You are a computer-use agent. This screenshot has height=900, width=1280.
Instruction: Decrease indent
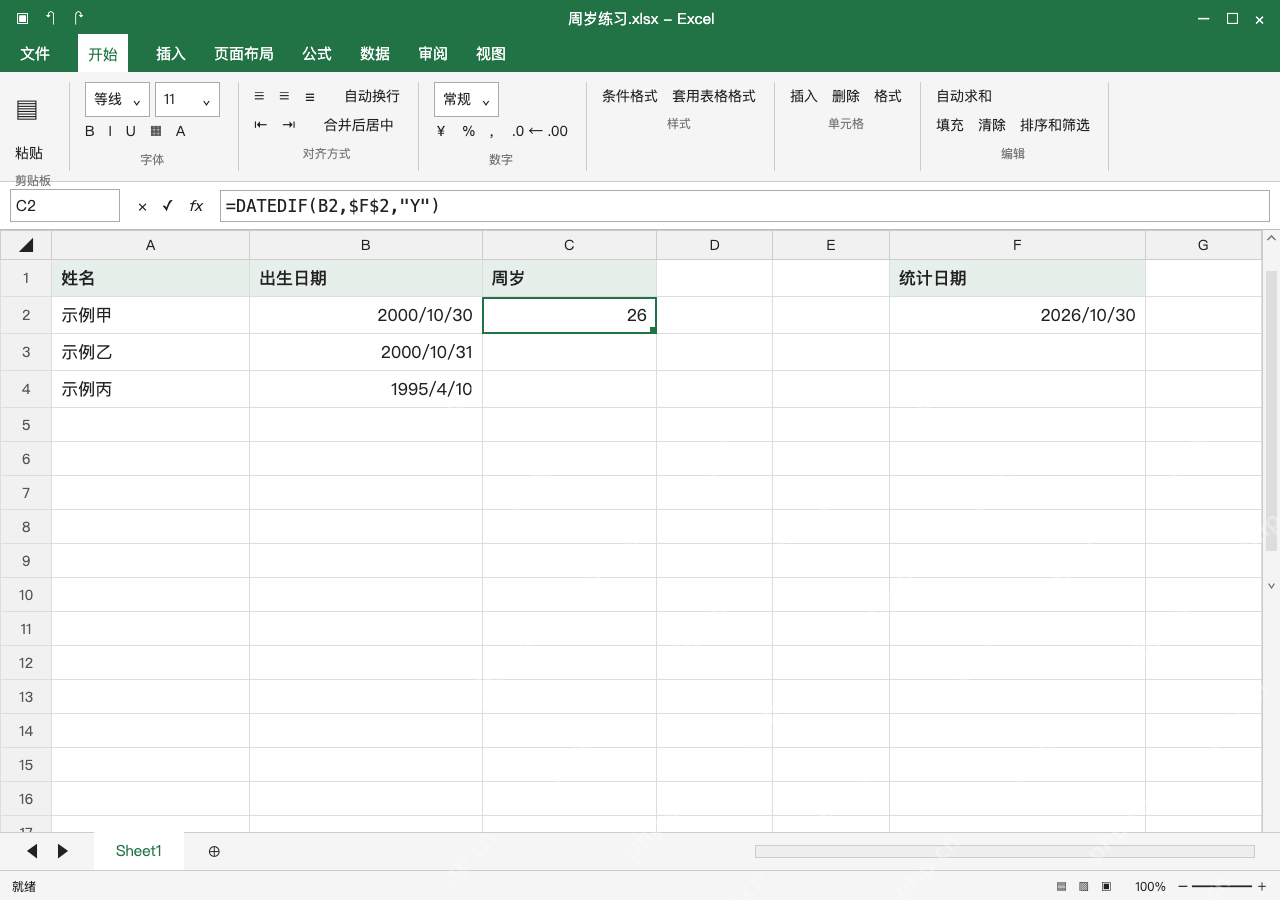coord(261,125)
